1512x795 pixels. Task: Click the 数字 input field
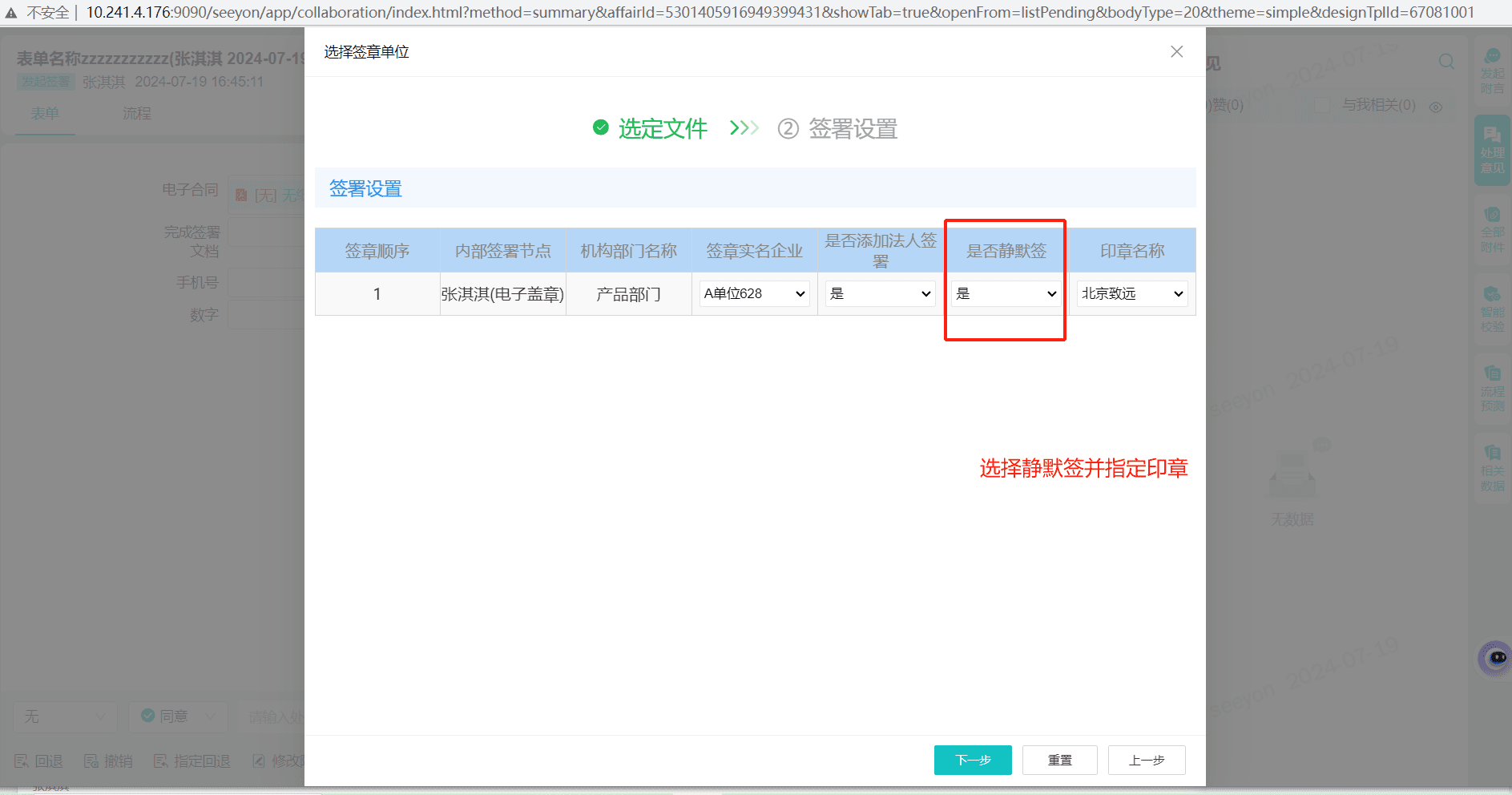[267, 315]
